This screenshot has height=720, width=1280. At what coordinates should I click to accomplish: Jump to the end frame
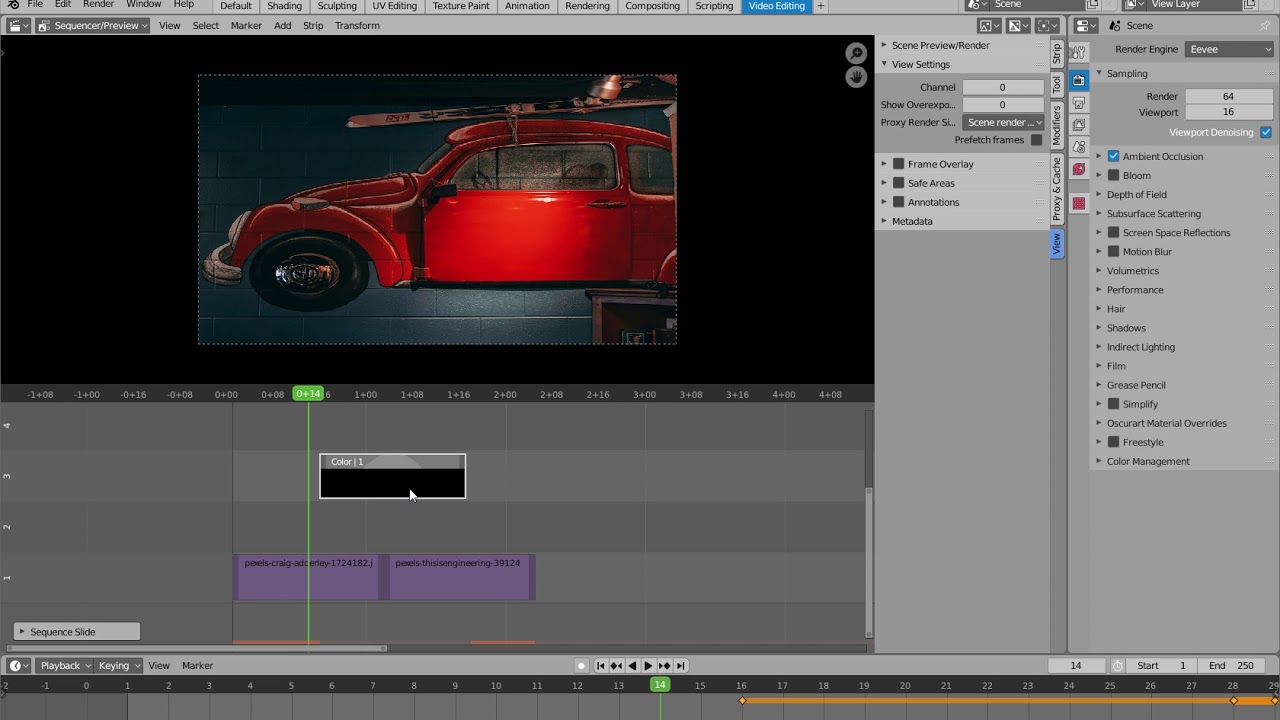680,666
